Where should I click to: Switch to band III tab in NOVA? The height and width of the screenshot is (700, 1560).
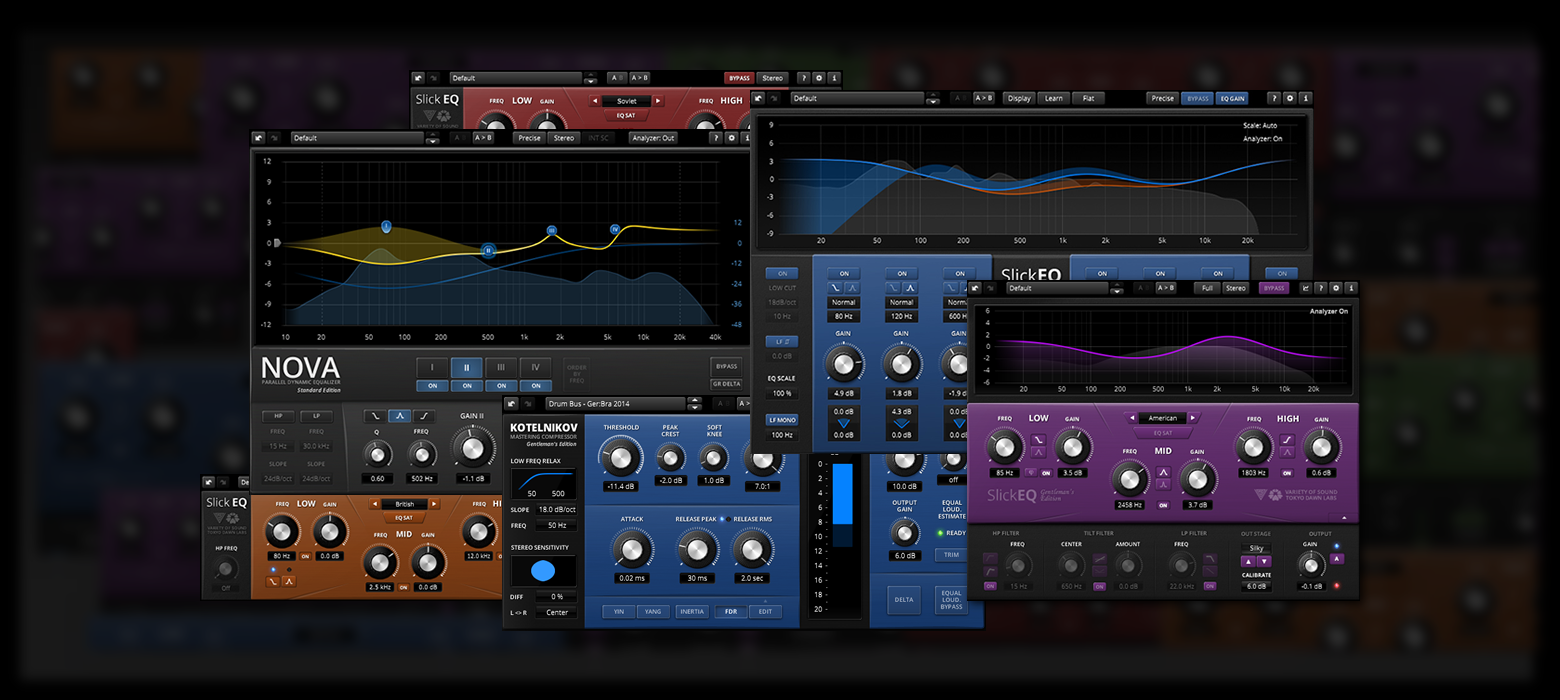click(x=501, y=368)
